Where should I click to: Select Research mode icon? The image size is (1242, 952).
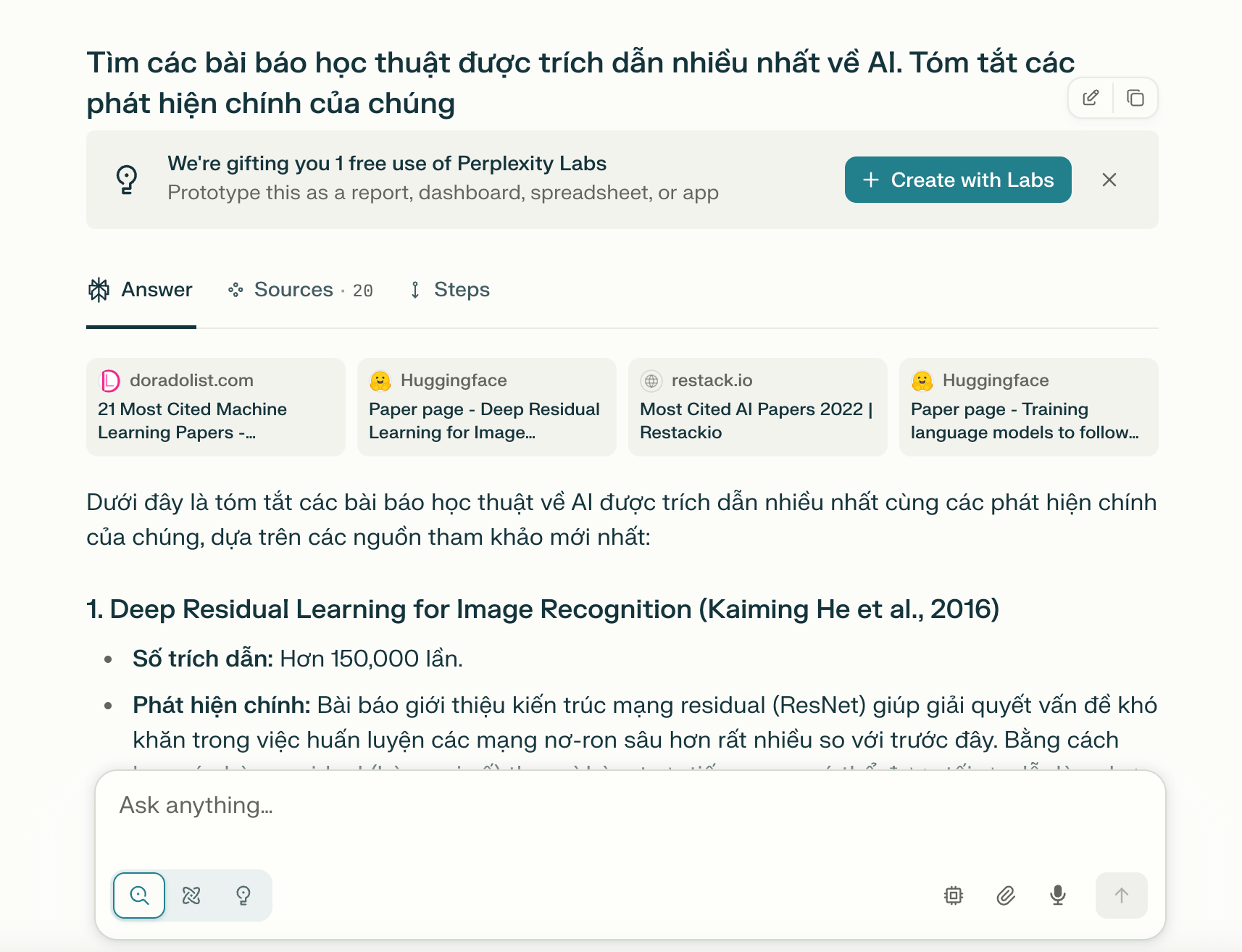pyautogui.click(x=191, y=895)
